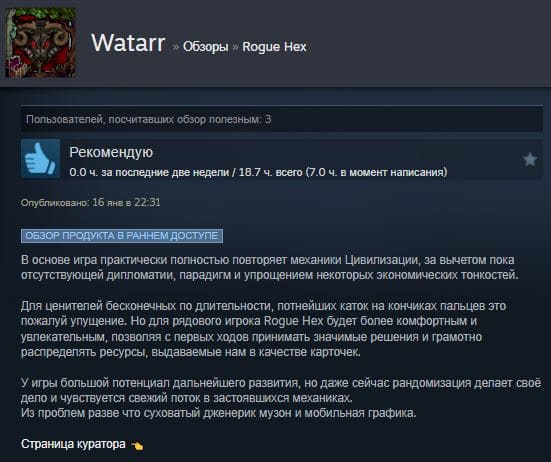Click the star icon beside the review header

tap(530, 160)
